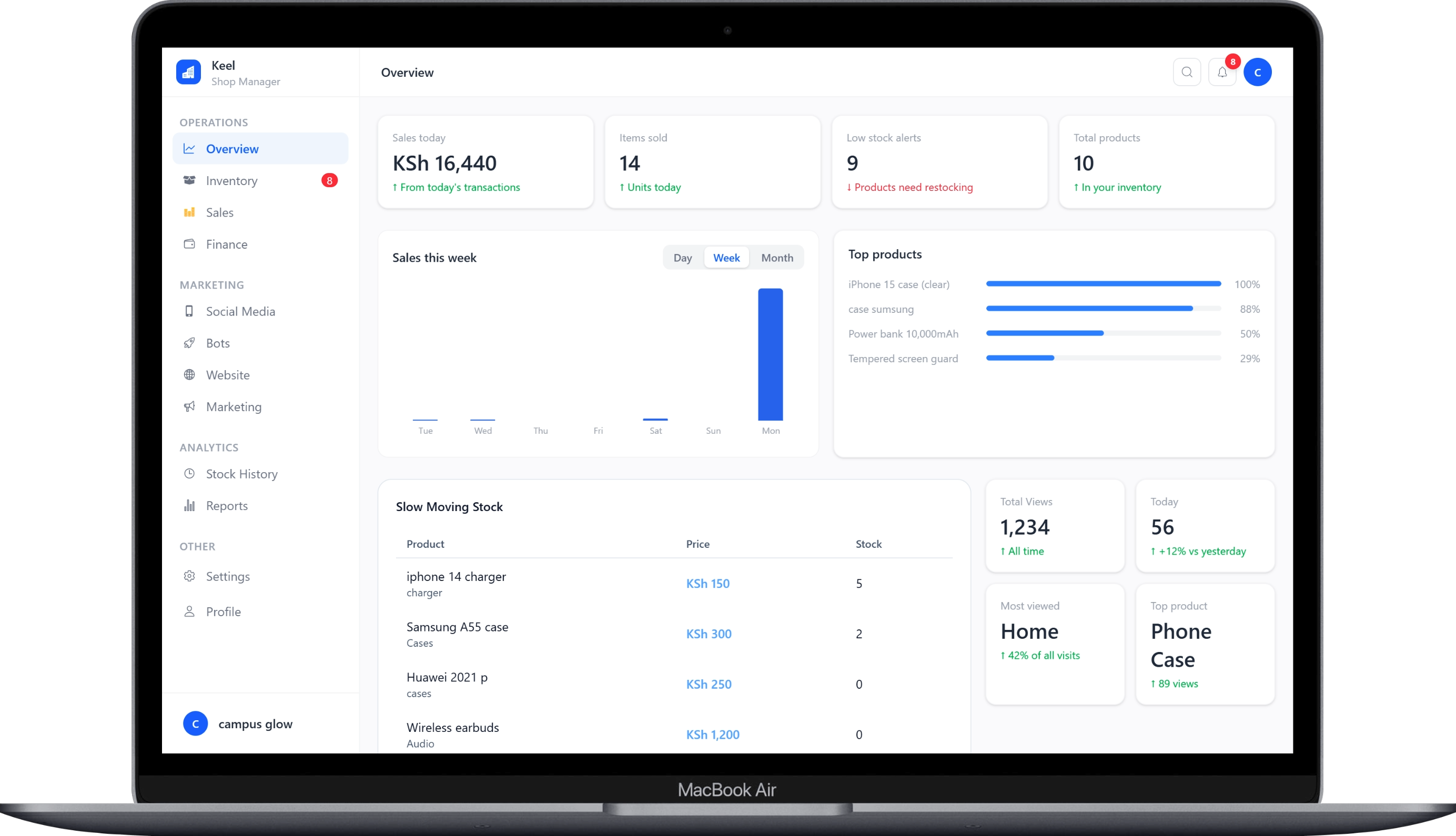Click the iPhone 15 case progress bar

pyautogui.click(x=1103, y=283)
